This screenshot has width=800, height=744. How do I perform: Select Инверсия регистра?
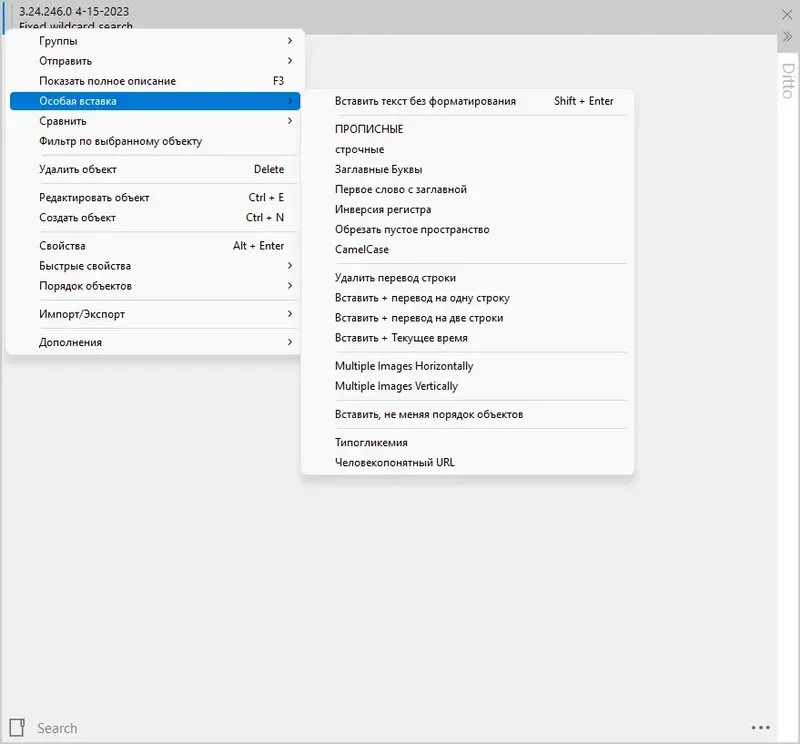point(383,209)
